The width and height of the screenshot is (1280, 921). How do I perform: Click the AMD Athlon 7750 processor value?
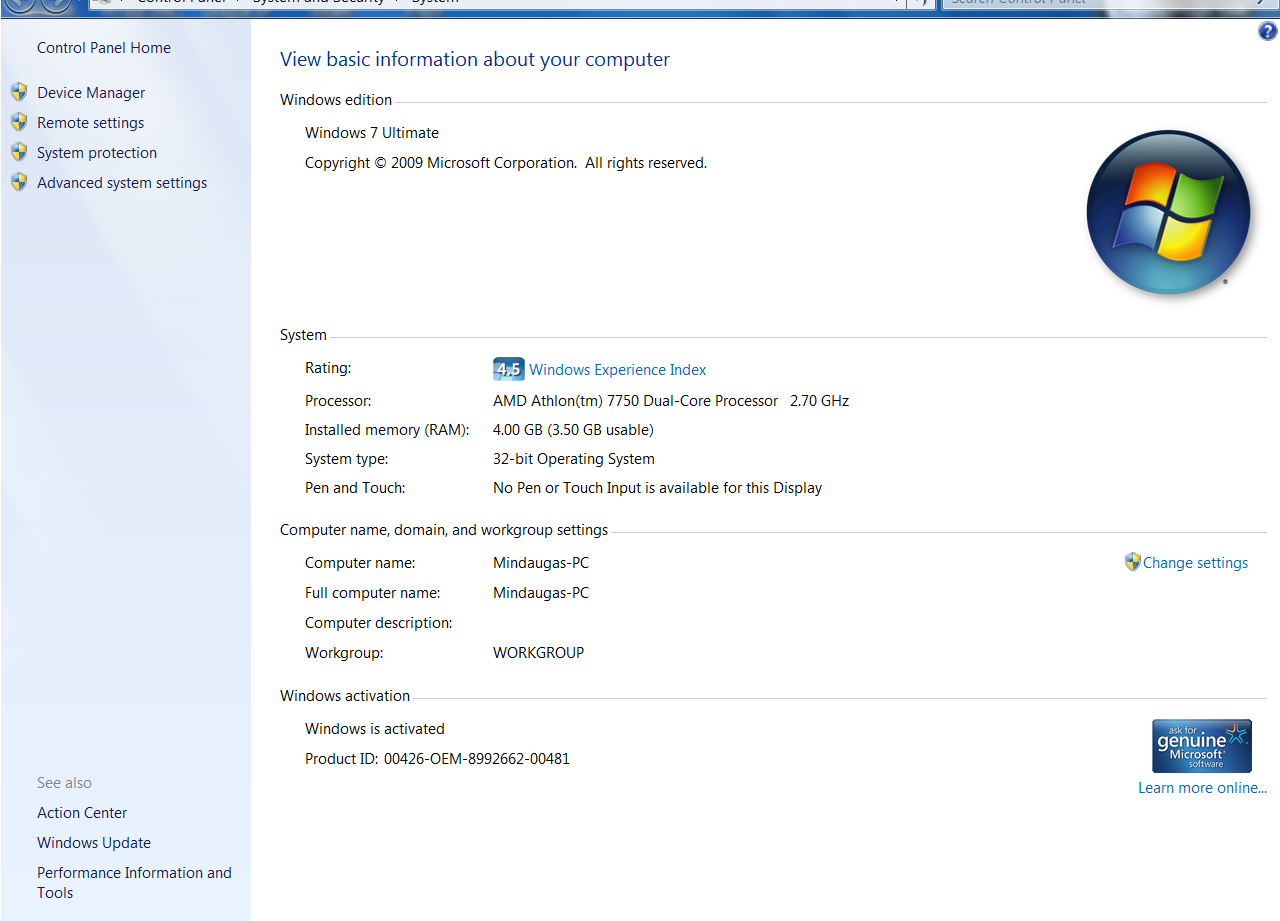(671, 401)
